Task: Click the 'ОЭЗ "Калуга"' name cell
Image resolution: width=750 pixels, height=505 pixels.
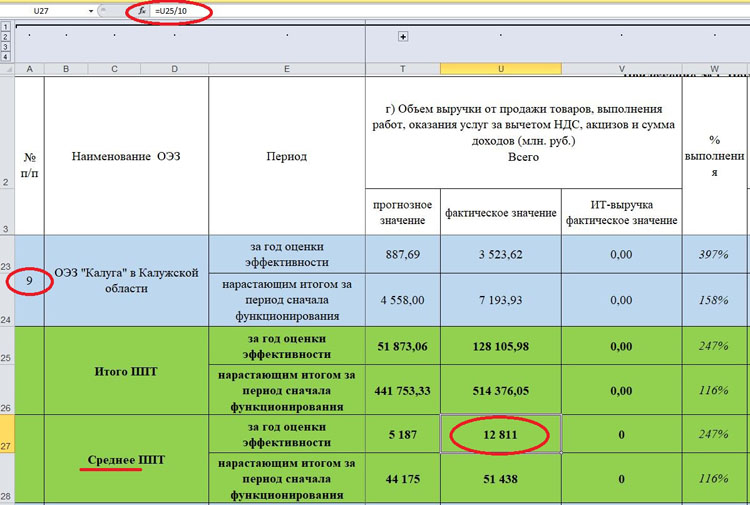Action: pyautogui.click(x=126, y=280)
